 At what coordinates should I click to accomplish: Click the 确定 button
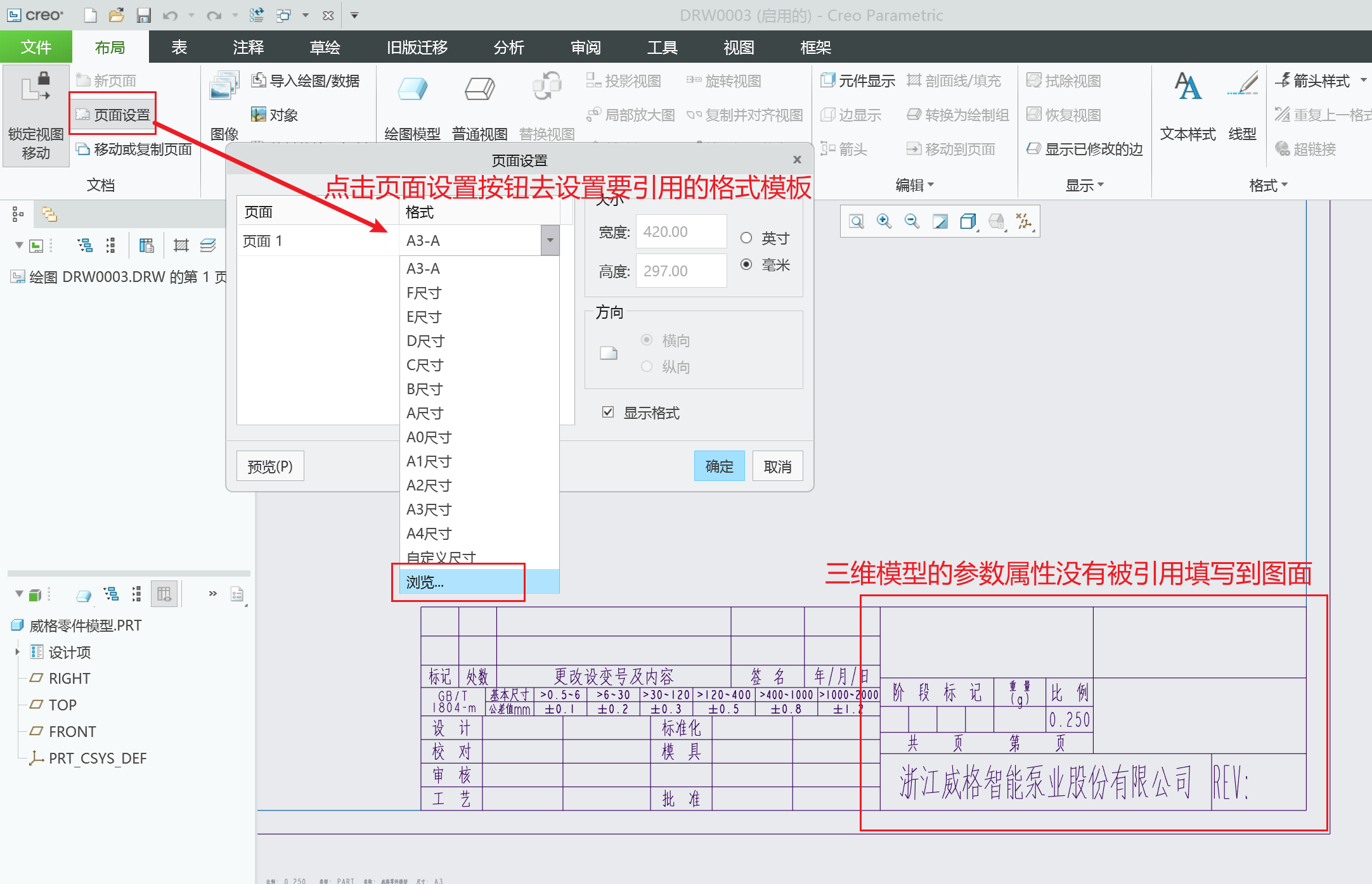pos(720,466)
